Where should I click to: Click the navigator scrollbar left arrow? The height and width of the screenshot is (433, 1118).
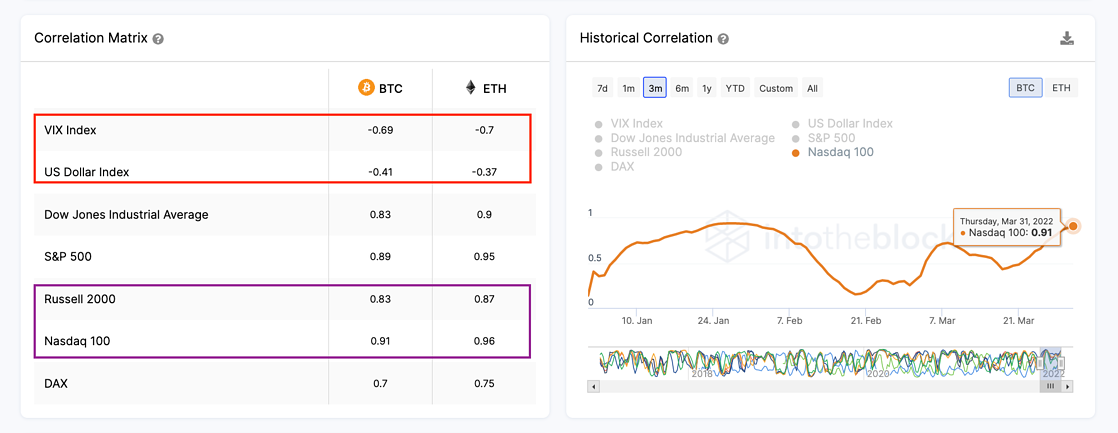[x=592, y=386]
